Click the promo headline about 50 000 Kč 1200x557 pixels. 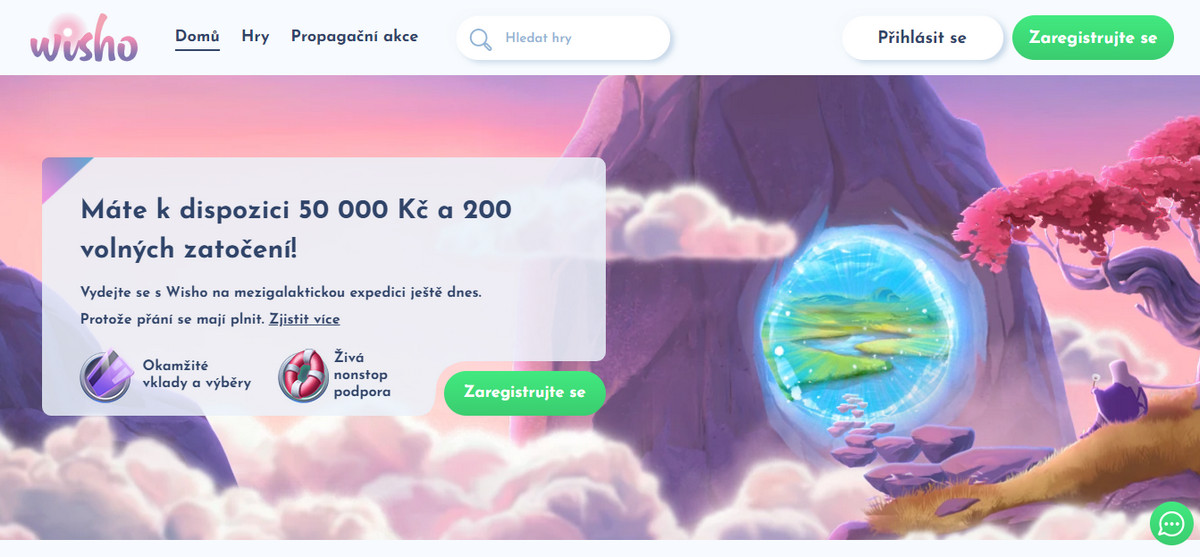click(x=296, y=227)
